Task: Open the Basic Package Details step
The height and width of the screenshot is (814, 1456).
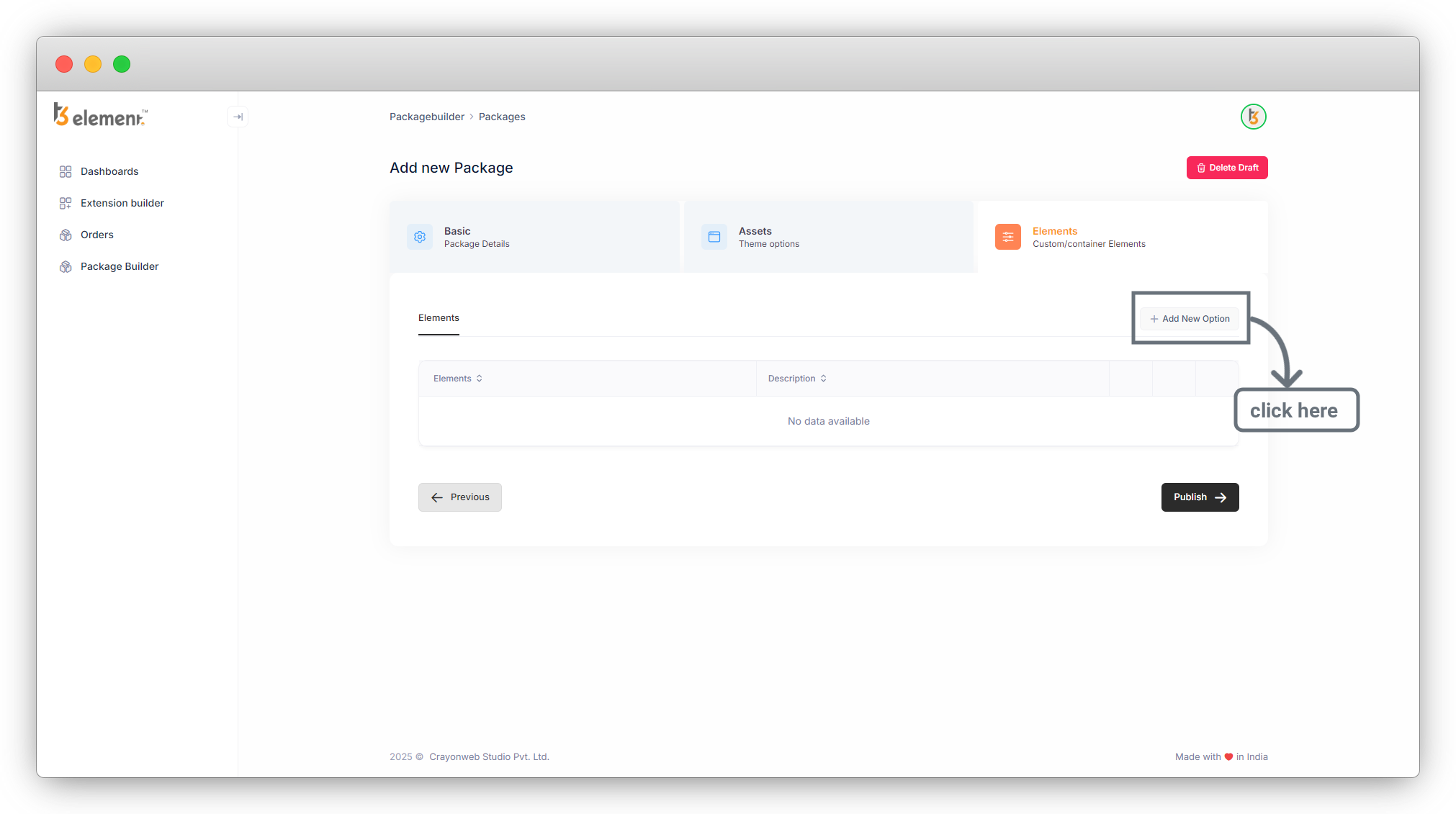Action: click(x=476, y=237)
